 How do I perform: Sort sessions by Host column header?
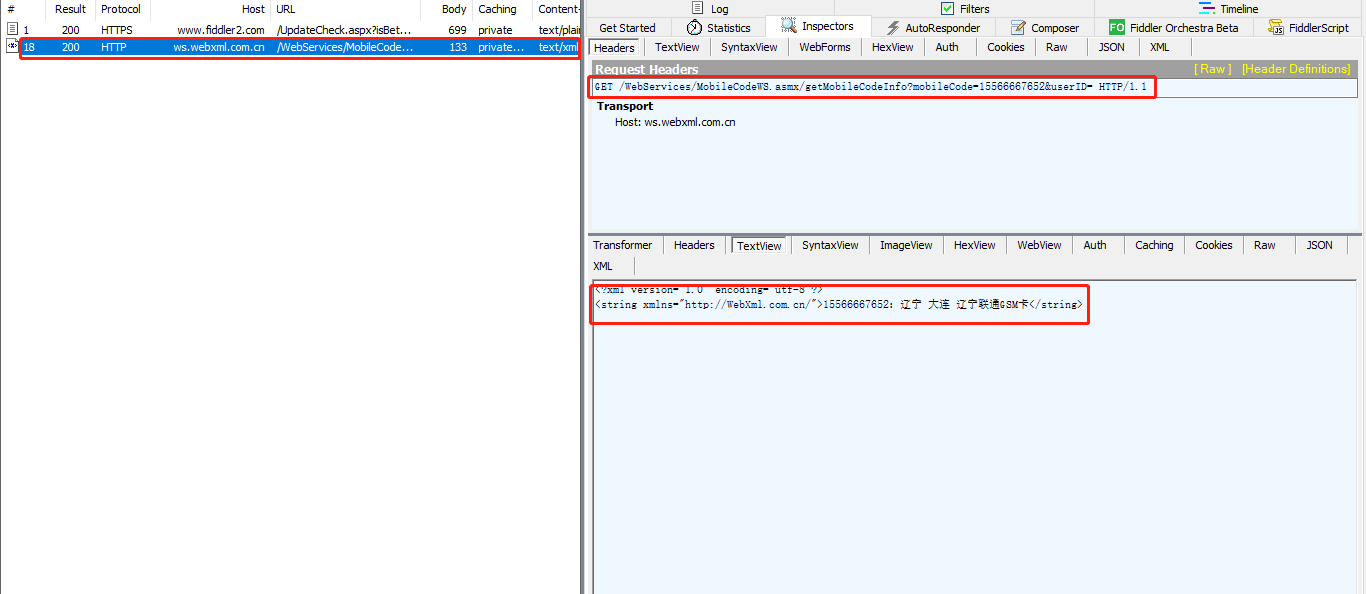click(x=210, y=9)
